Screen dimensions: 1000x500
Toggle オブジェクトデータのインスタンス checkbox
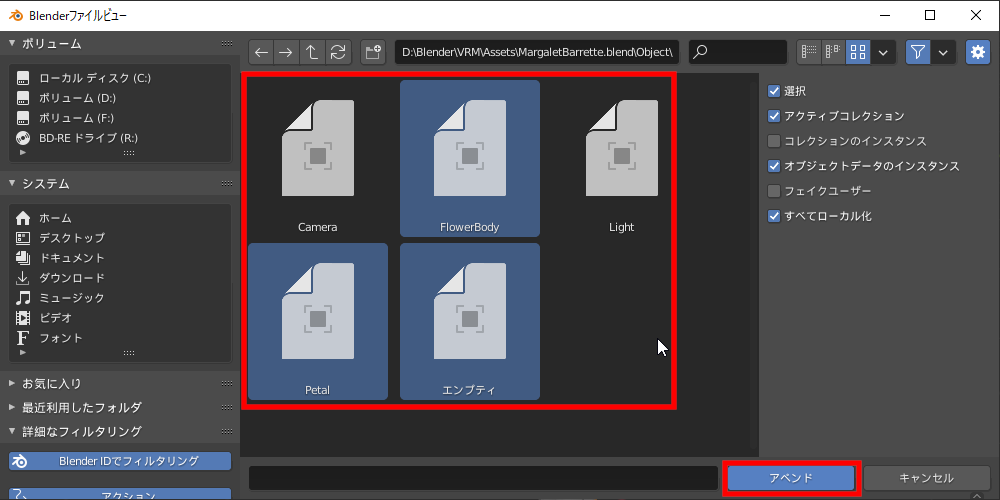click(x=774, y=166)
